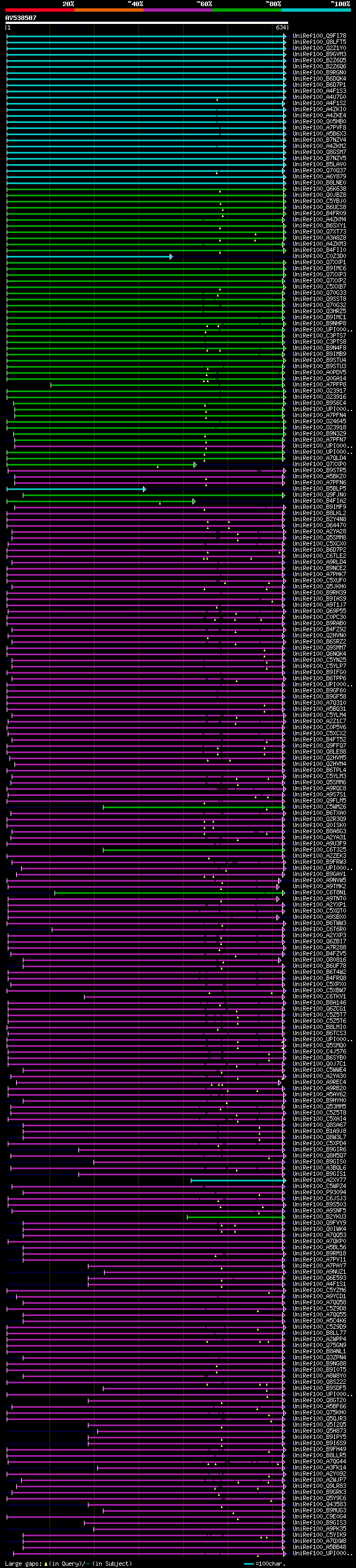This screenshot has height=1568, width=356.
Task: Open hit UniRef100_B9GVM3
Action: (319, 54)
